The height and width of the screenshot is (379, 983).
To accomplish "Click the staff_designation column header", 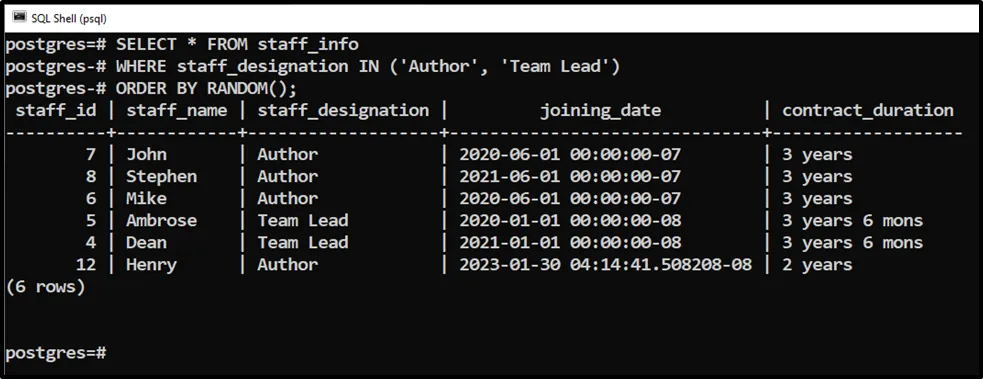I will (x=343, y=111).
